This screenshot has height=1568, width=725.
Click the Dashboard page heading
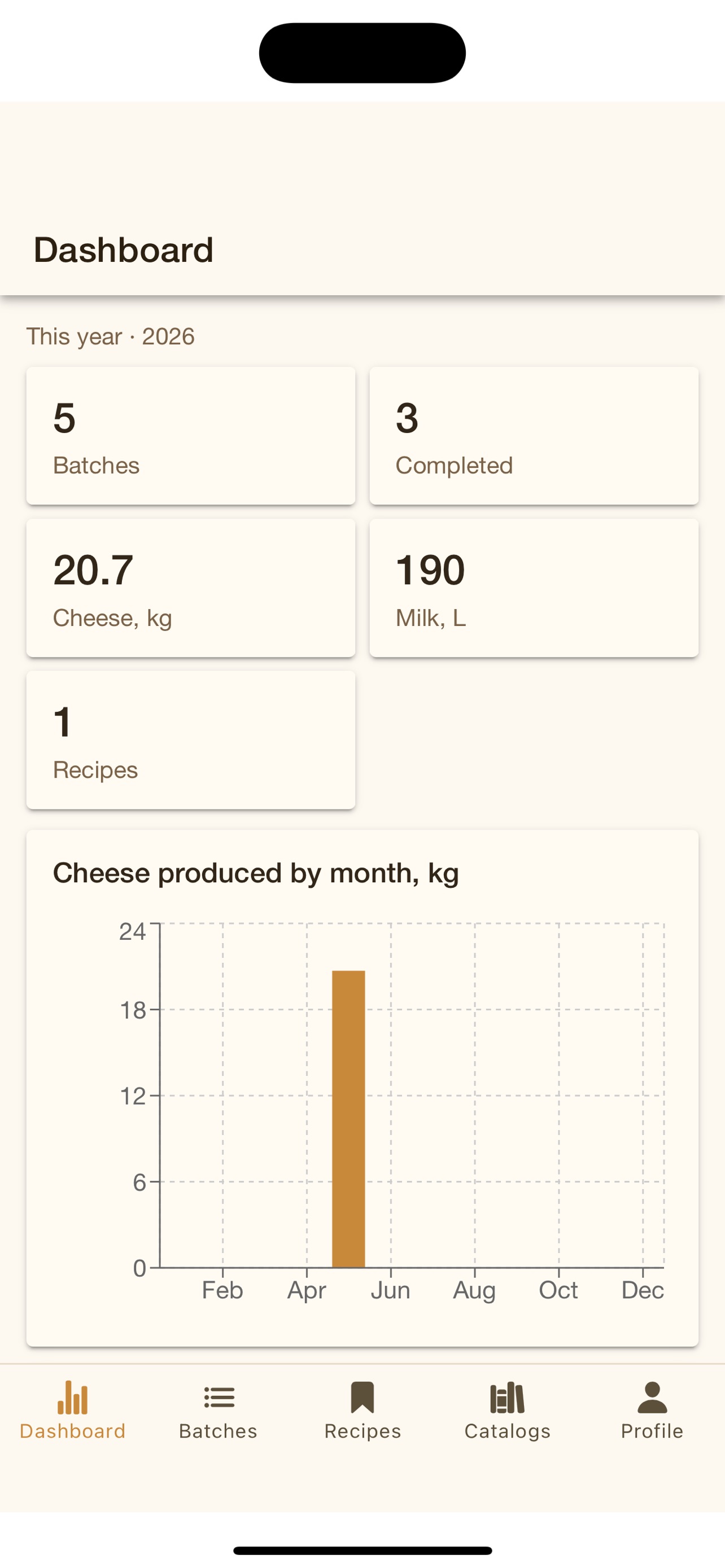click(x=124, y=249)
